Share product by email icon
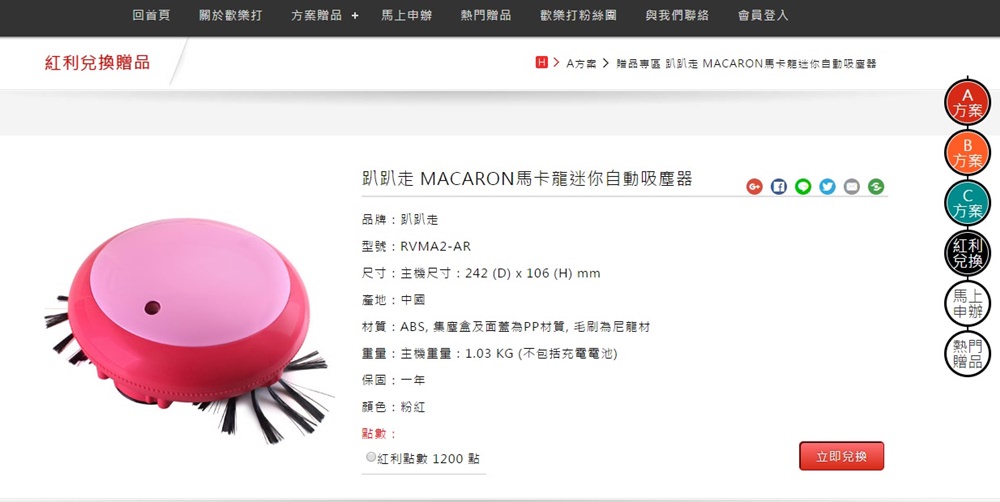The image size is (1000, 502). pyautogui.click(x=851, y=186)
